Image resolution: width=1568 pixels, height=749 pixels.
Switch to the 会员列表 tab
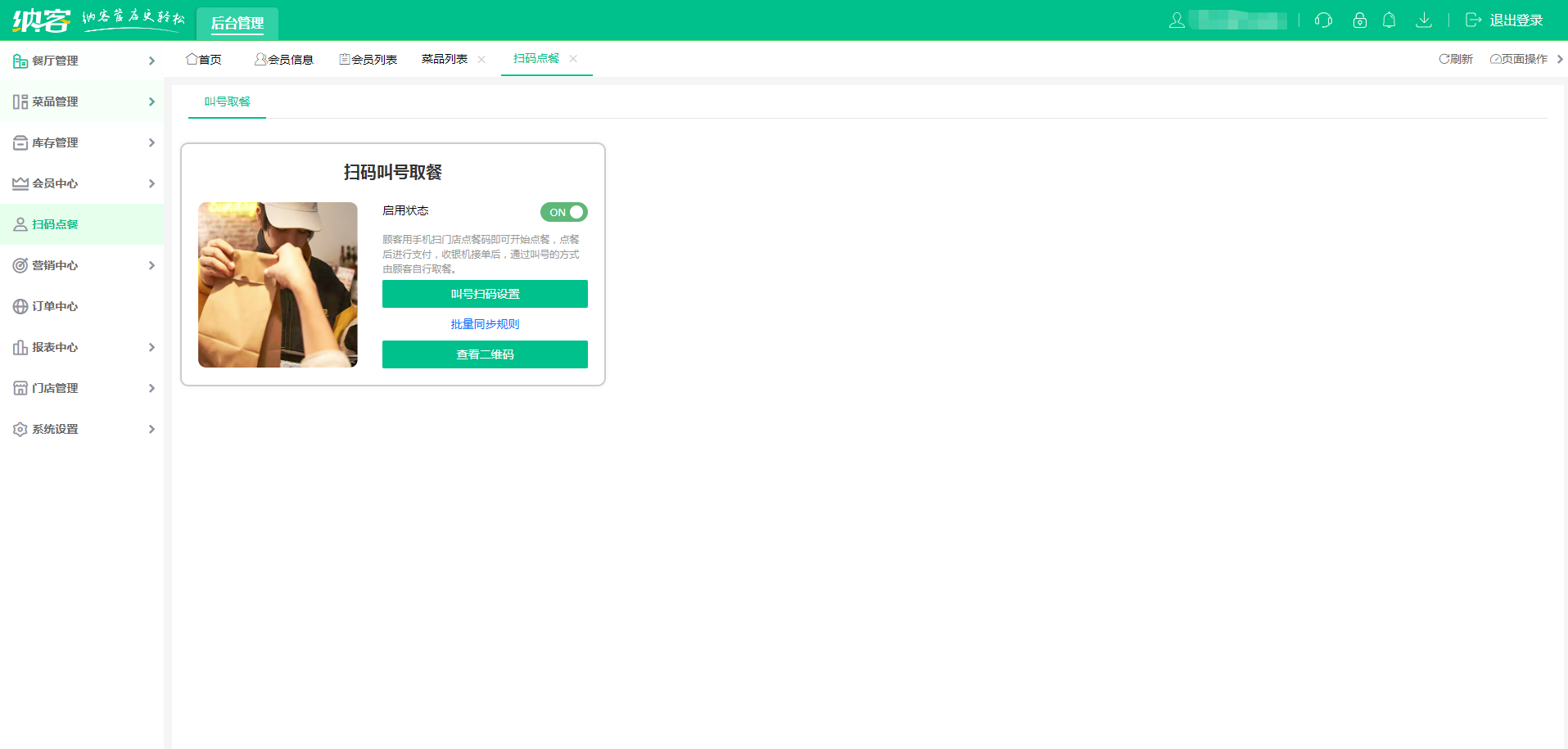[368, 59]
